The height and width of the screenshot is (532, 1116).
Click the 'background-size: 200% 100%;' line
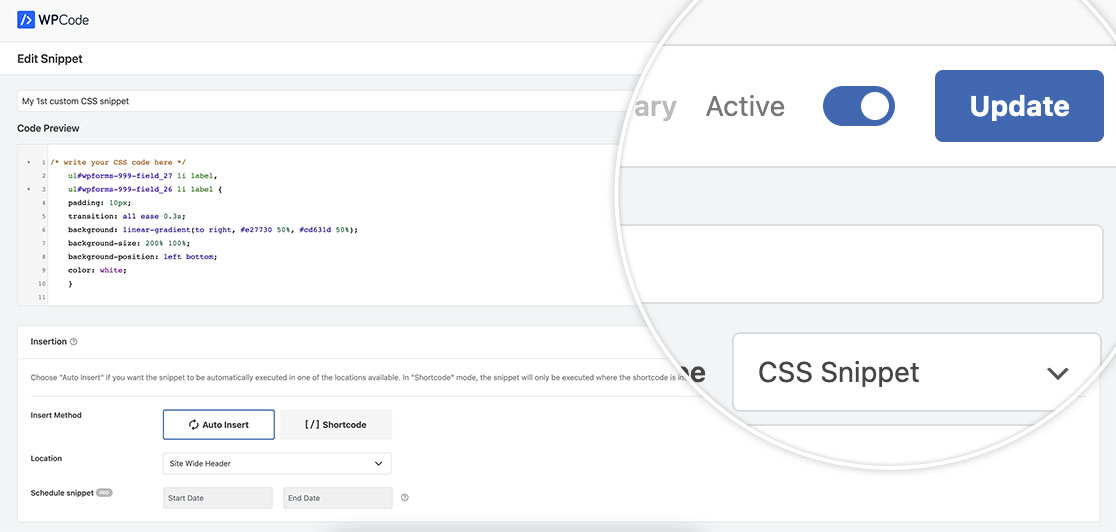pyautogui.click(x=130, y=244)
